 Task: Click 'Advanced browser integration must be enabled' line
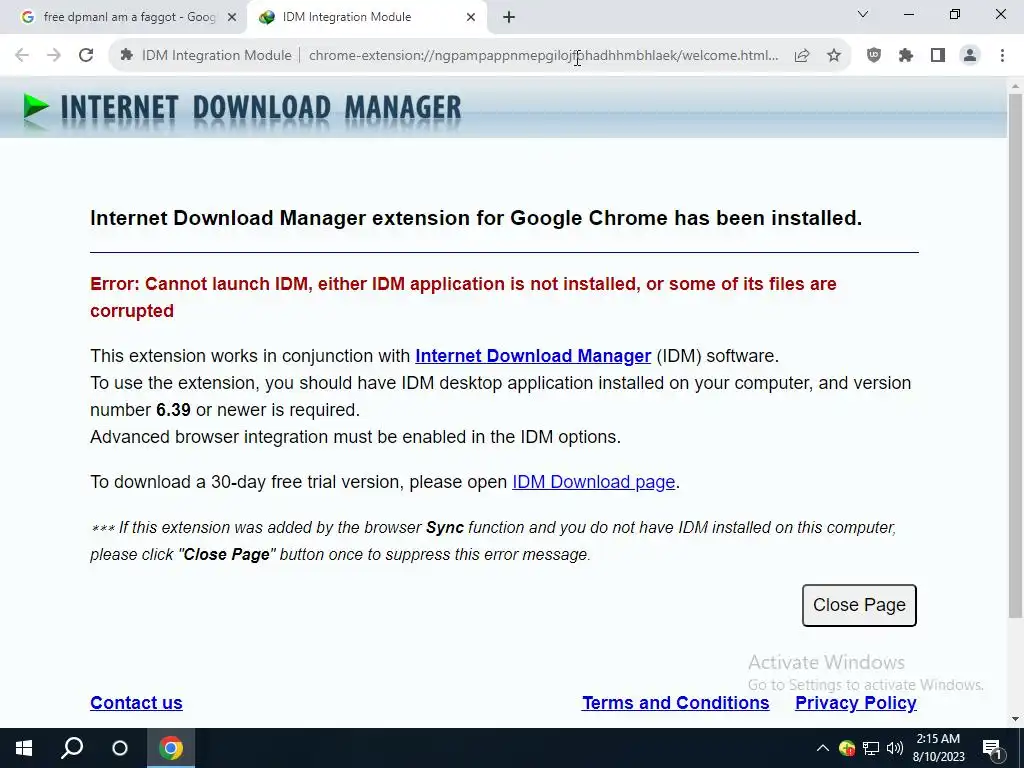[355, 437]
